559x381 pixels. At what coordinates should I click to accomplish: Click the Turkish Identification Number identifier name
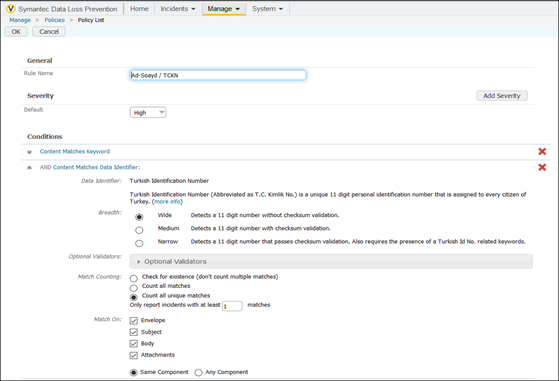coord(169,181)
